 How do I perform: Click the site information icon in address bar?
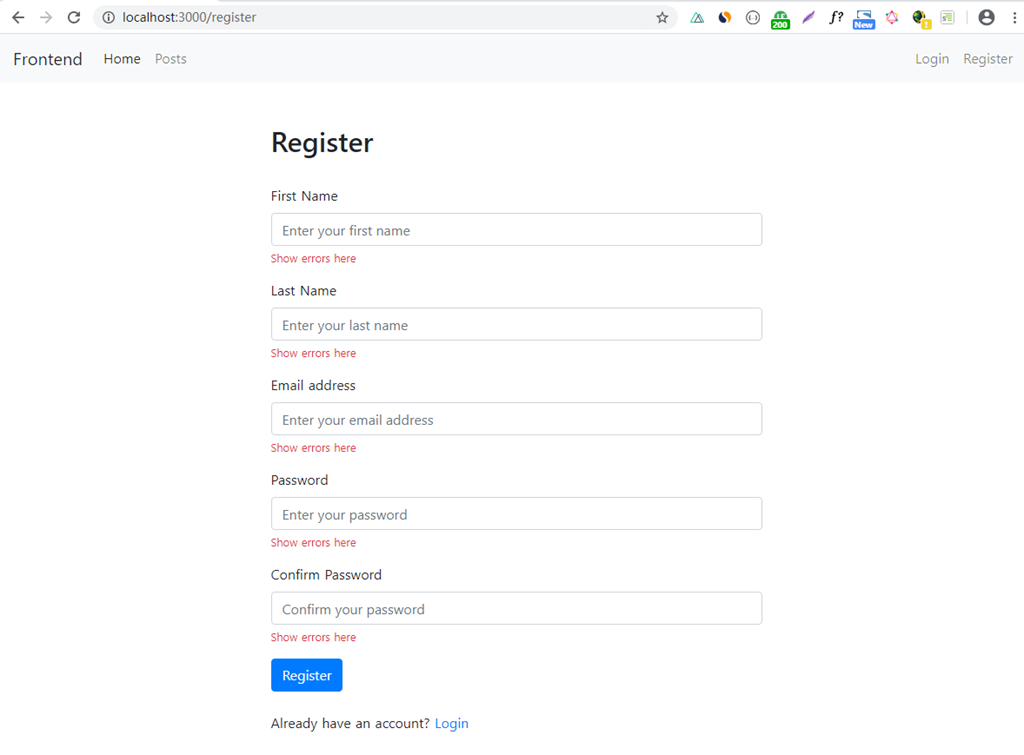108,18
